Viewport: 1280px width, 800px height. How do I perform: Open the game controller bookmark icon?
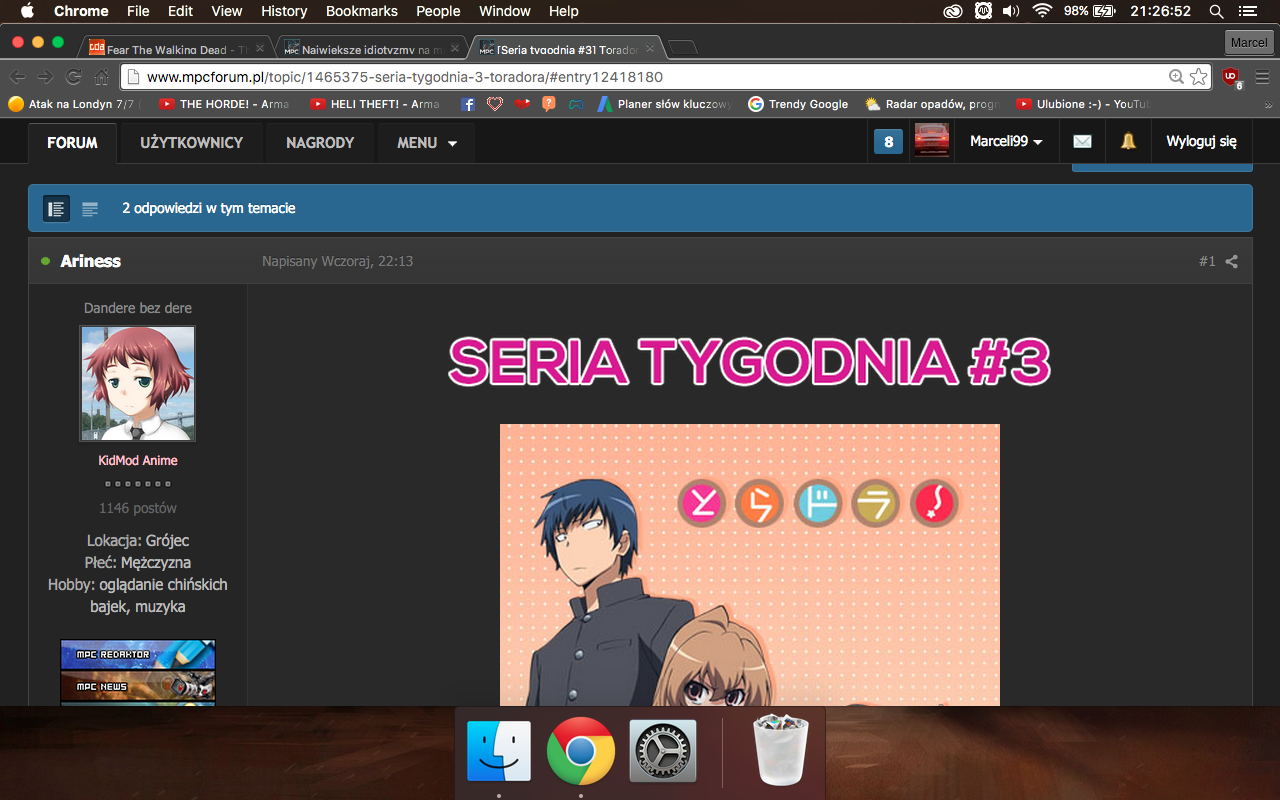(x=576, y=104)
